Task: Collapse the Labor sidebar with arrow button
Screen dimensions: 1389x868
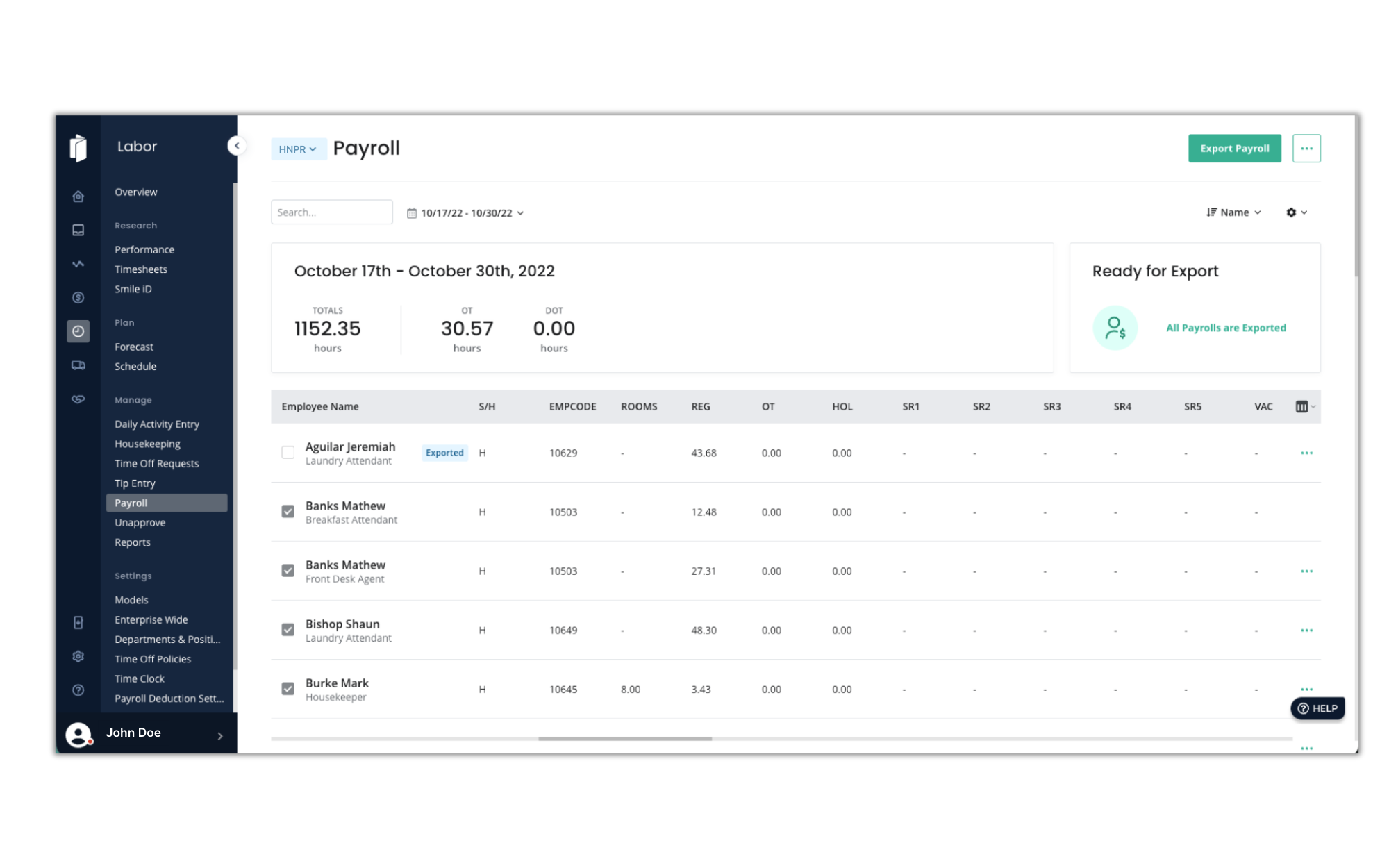Action: [x=237, y=146]
